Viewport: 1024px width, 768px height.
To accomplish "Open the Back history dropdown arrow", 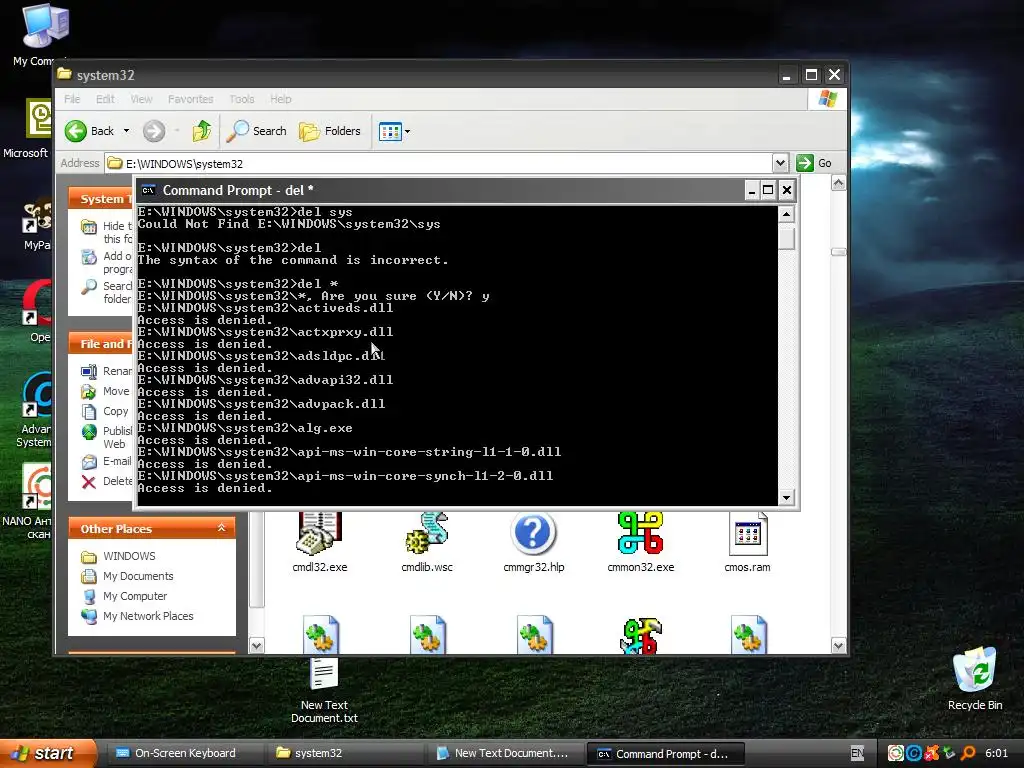I will pos(127,131).
